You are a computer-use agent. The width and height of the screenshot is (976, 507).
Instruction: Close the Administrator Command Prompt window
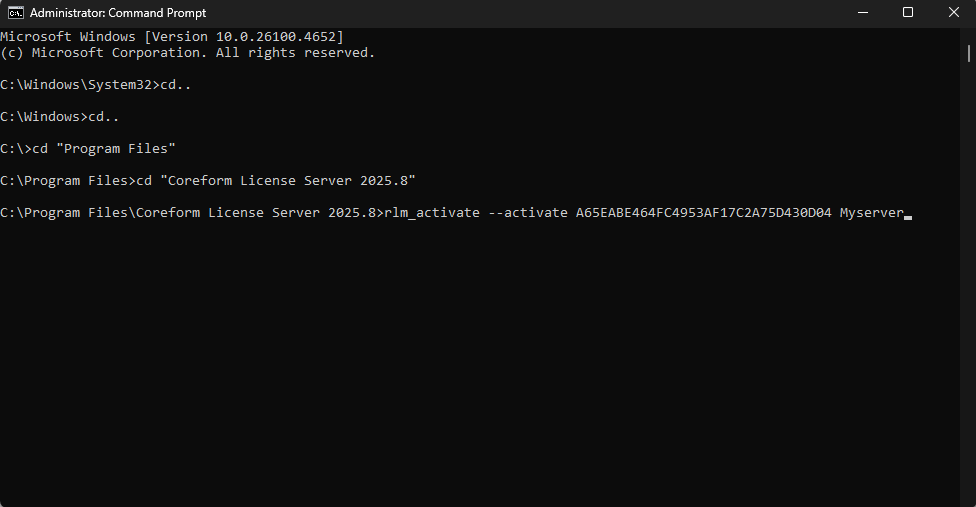click(953, 12)
